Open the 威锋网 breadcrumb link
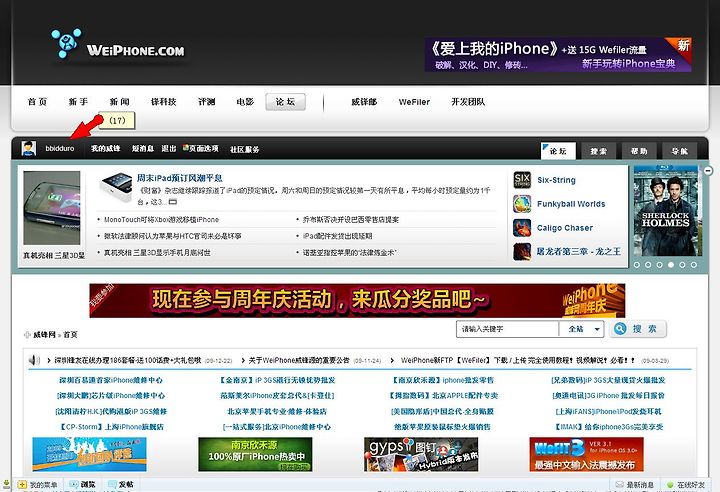This screenshot has width=720, height=492. 44,335
